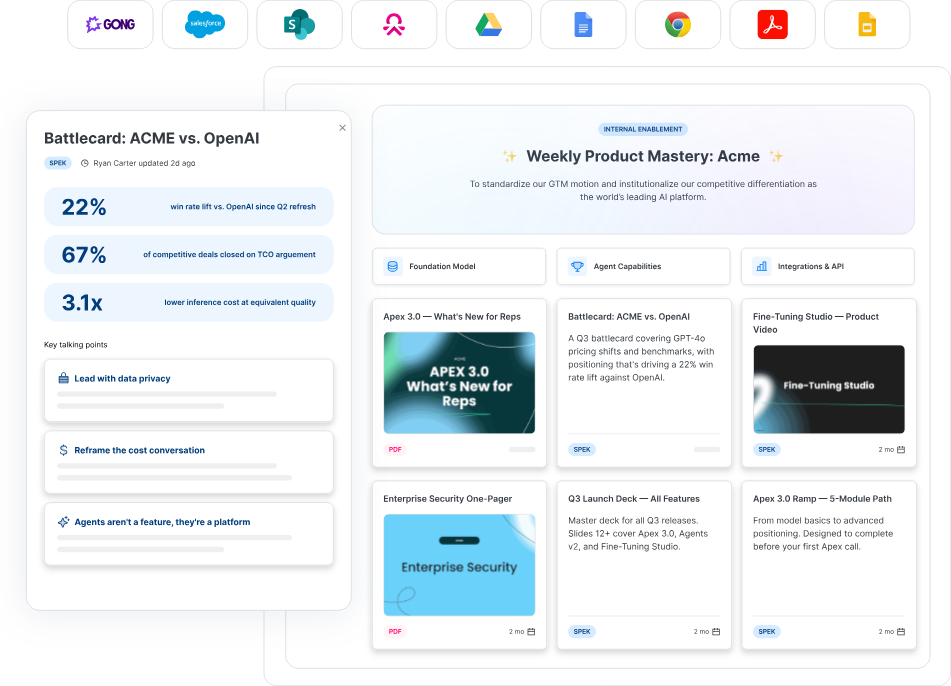Open the Adobe Acrobat PDF tile
Viewport: 951px width, 686px height.
pyautogui.click(x=773, y=24)
